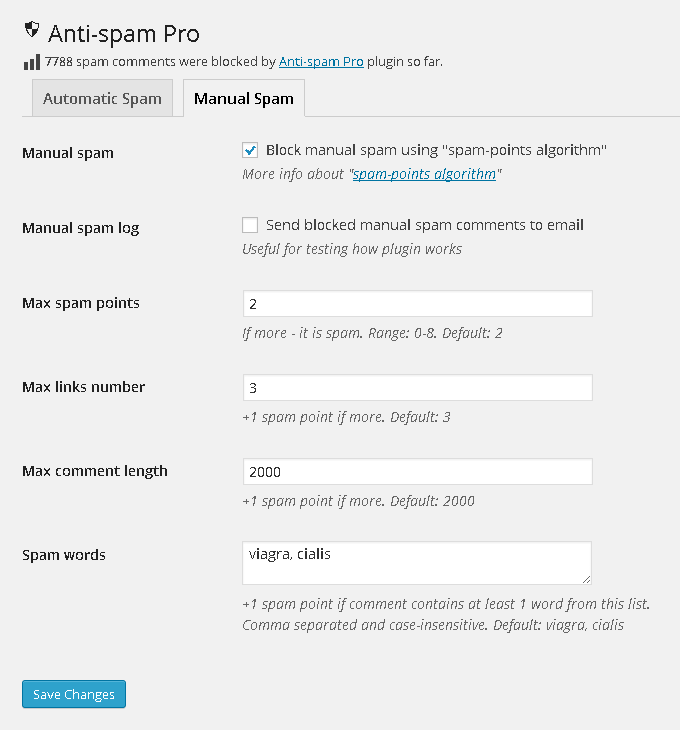Switch to the Automatic Spam tab
Image resolution: width=680 pixels, height=730 pixels.
(102, 99)
